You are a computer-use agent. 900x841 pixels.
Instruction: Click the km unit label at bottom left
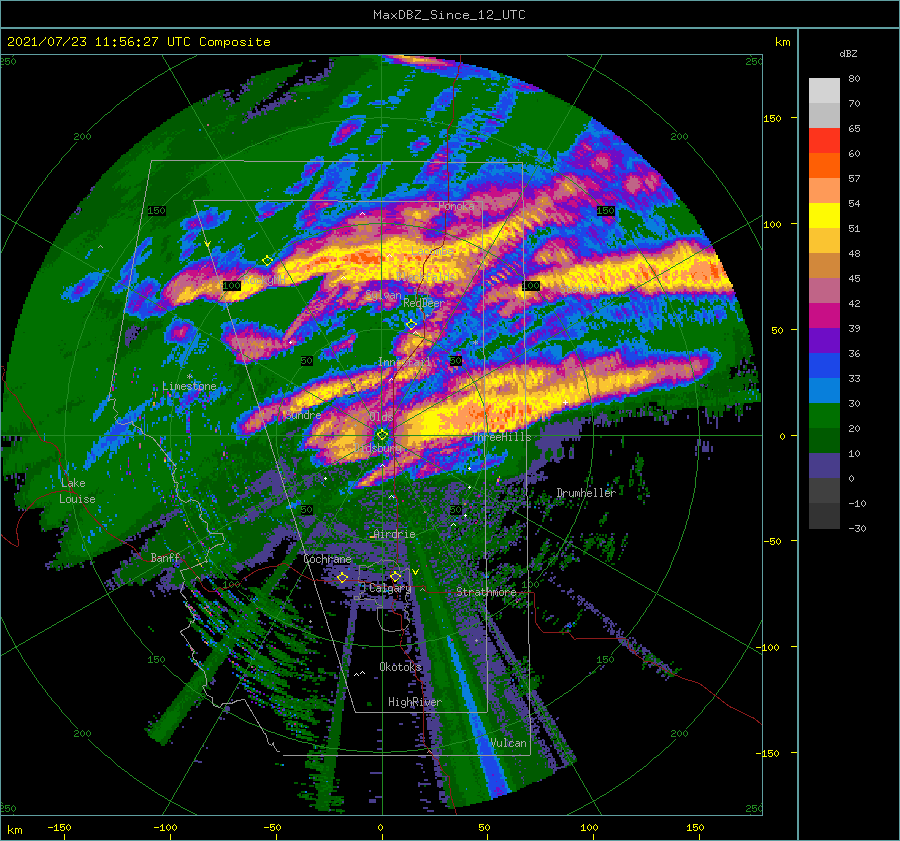(15, 830)
